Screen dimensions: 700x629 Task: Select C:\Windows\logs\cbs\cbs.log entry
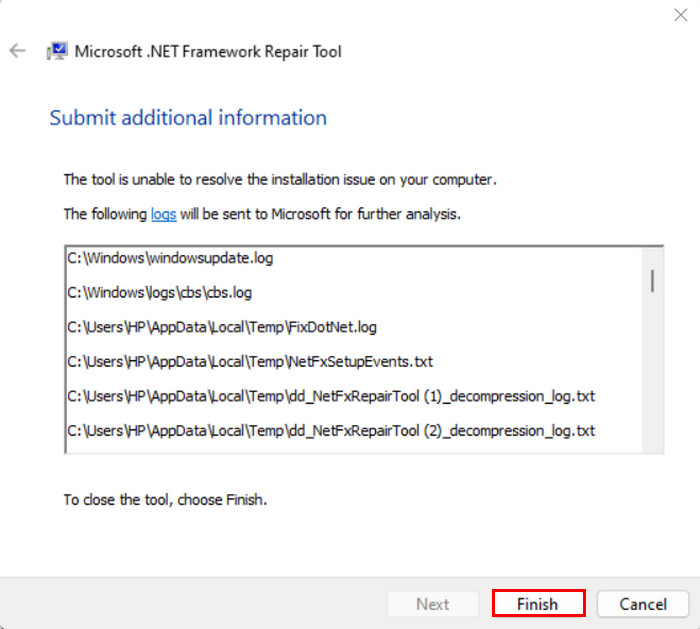159,292
